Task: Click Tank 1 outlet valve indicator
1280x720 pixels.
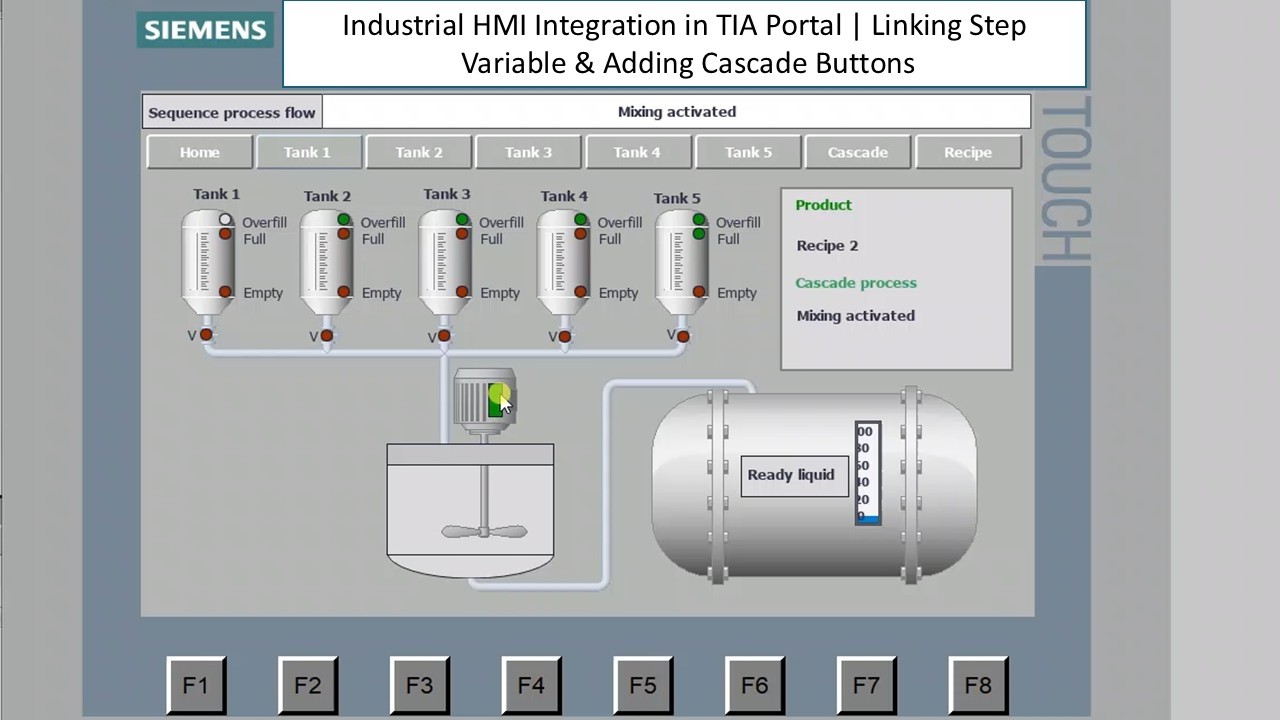Action: (x=207, y=335)
